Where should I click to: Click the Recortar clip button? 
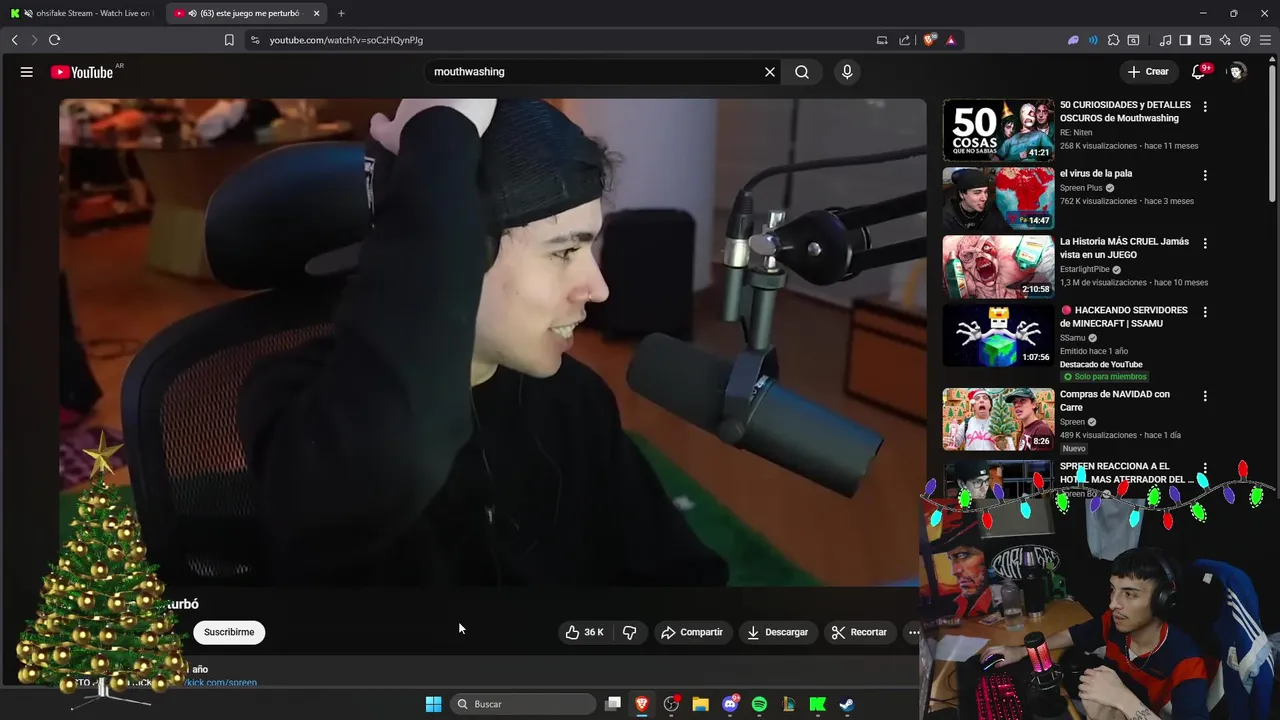pyautogui.click(x=859, y=632)
